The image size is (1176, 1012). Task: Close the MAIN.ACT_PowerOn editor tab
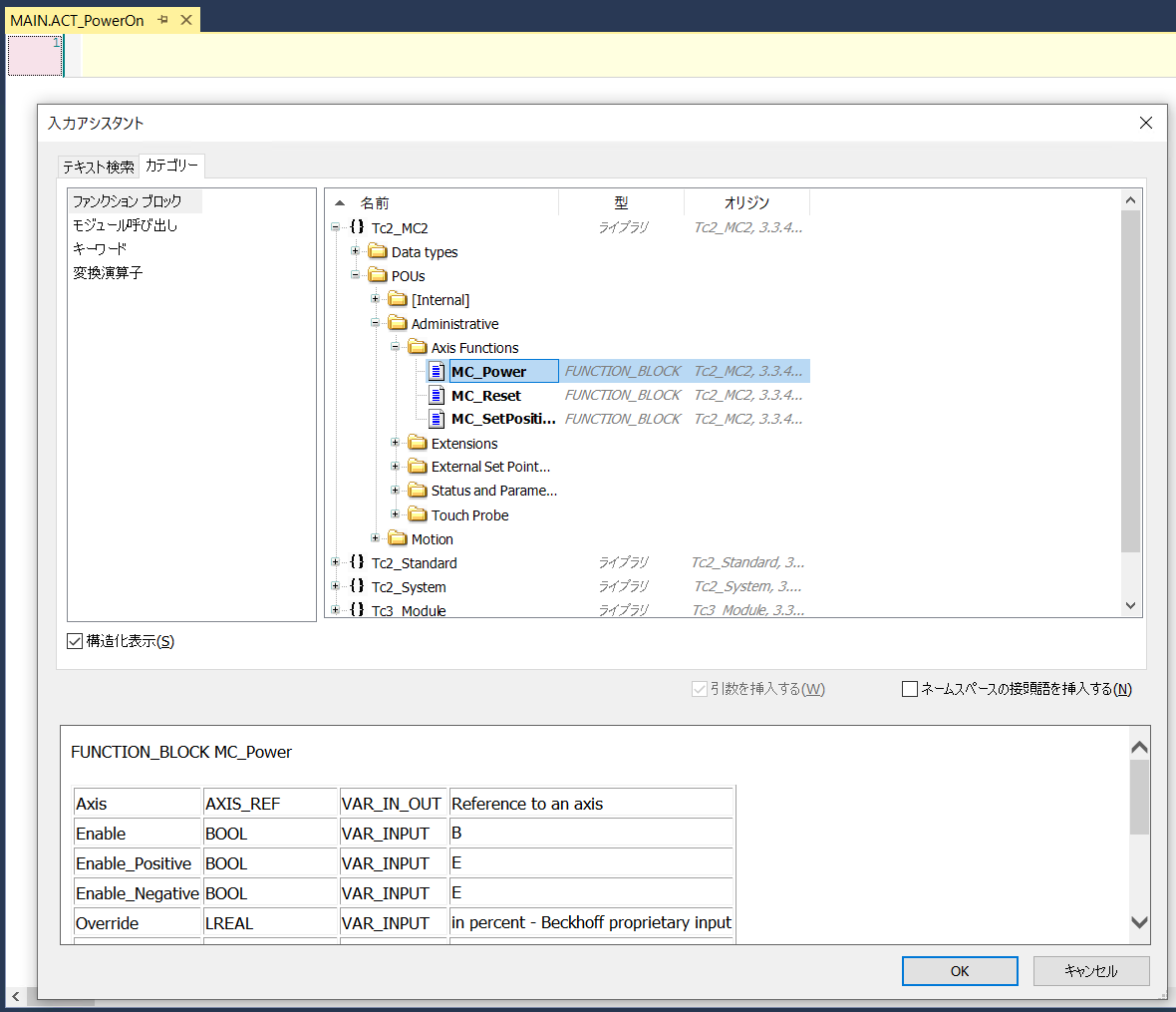186,20
